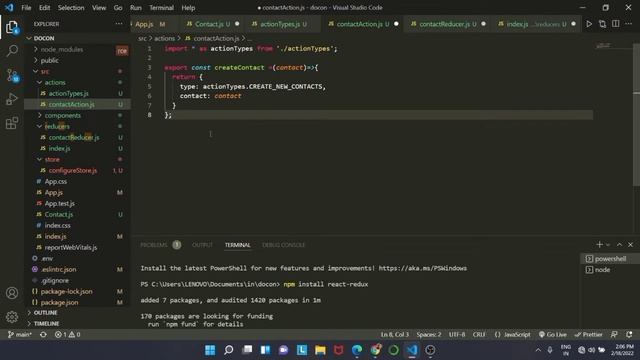Create a new terminal with plus icon
The image size is (640, 360).
point(599,244)
